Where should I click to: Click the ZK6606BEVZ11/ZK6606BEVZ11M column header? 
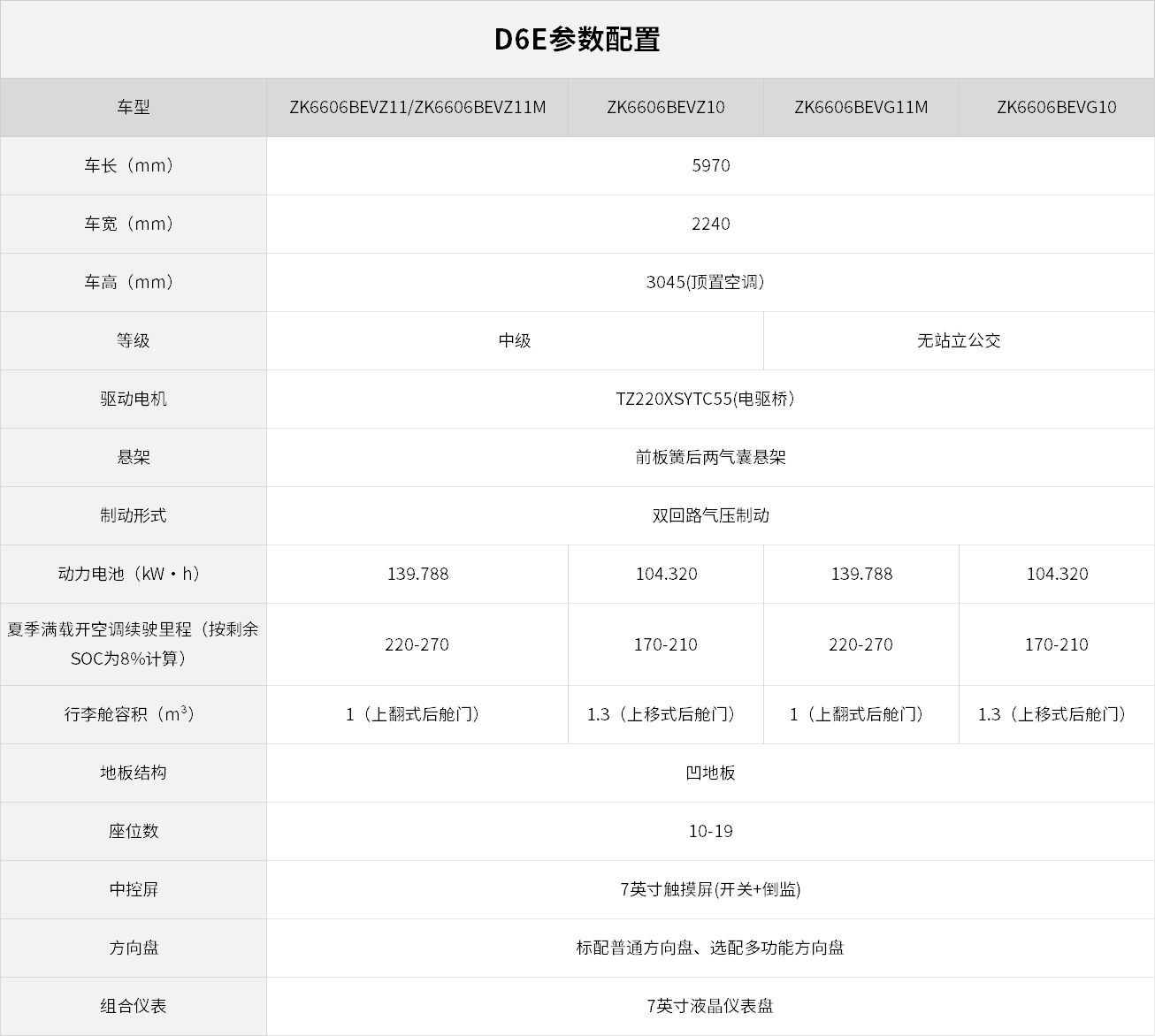coord(417,107)
